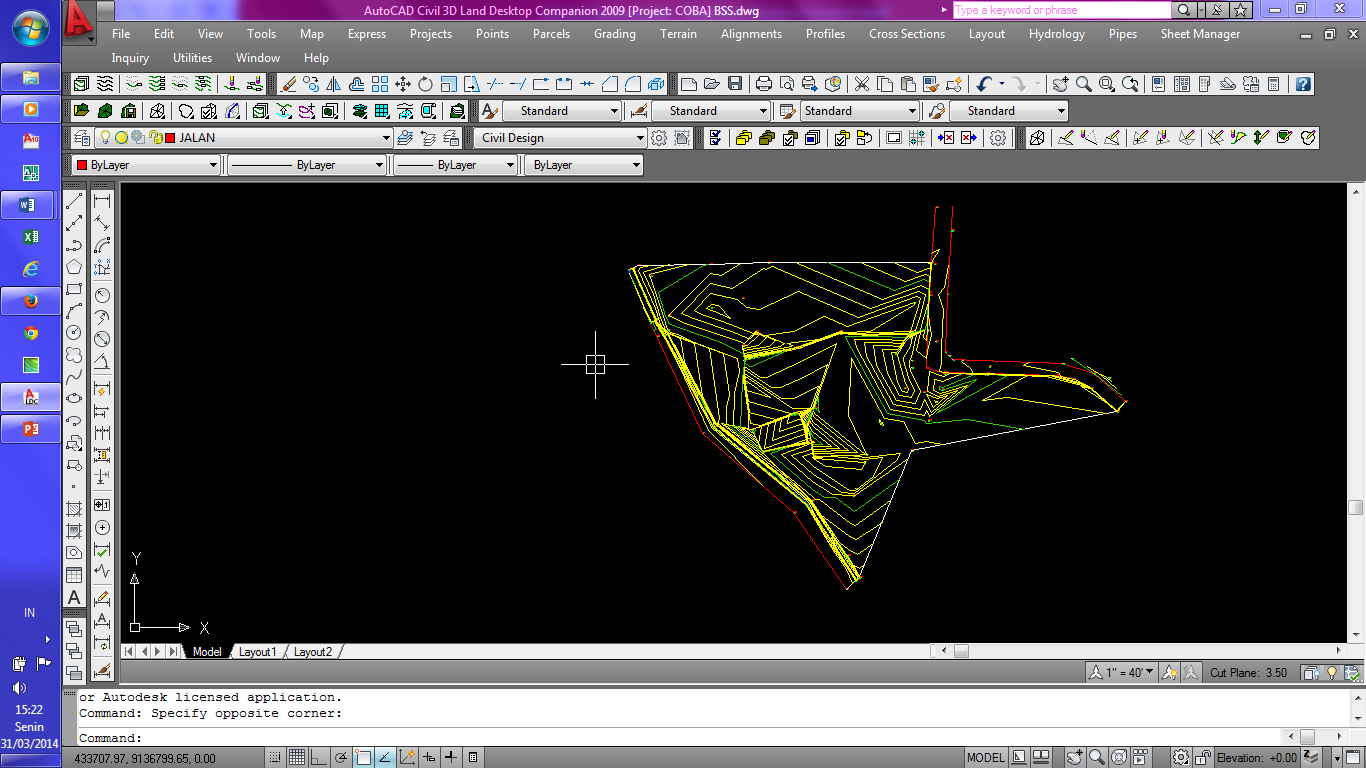1366x768 pixels.
Task: Open the Multiline Text tool
Action: coord(74,598)
